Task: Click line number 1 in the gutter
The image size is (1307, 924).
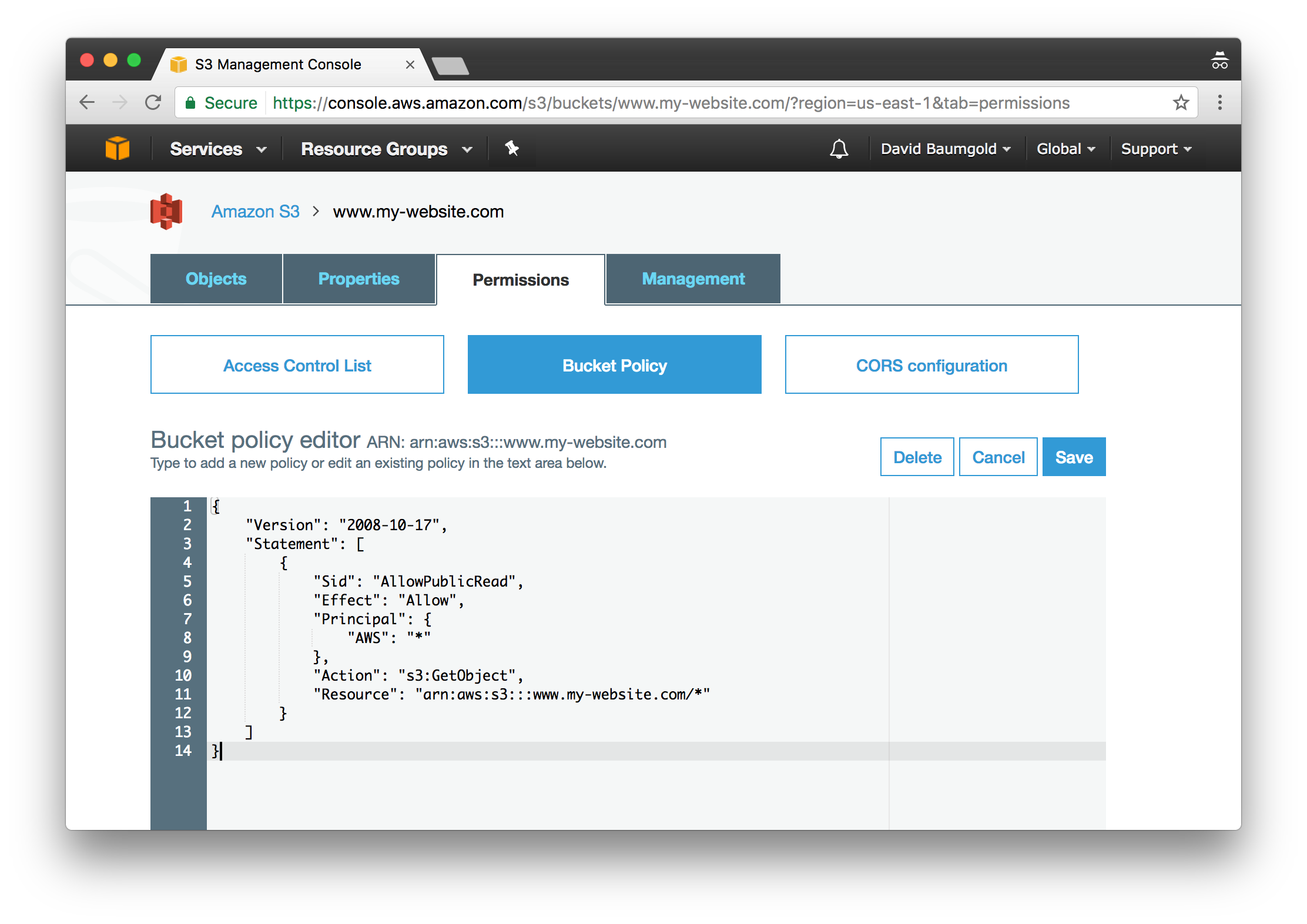Action: [x=187, y=506]
